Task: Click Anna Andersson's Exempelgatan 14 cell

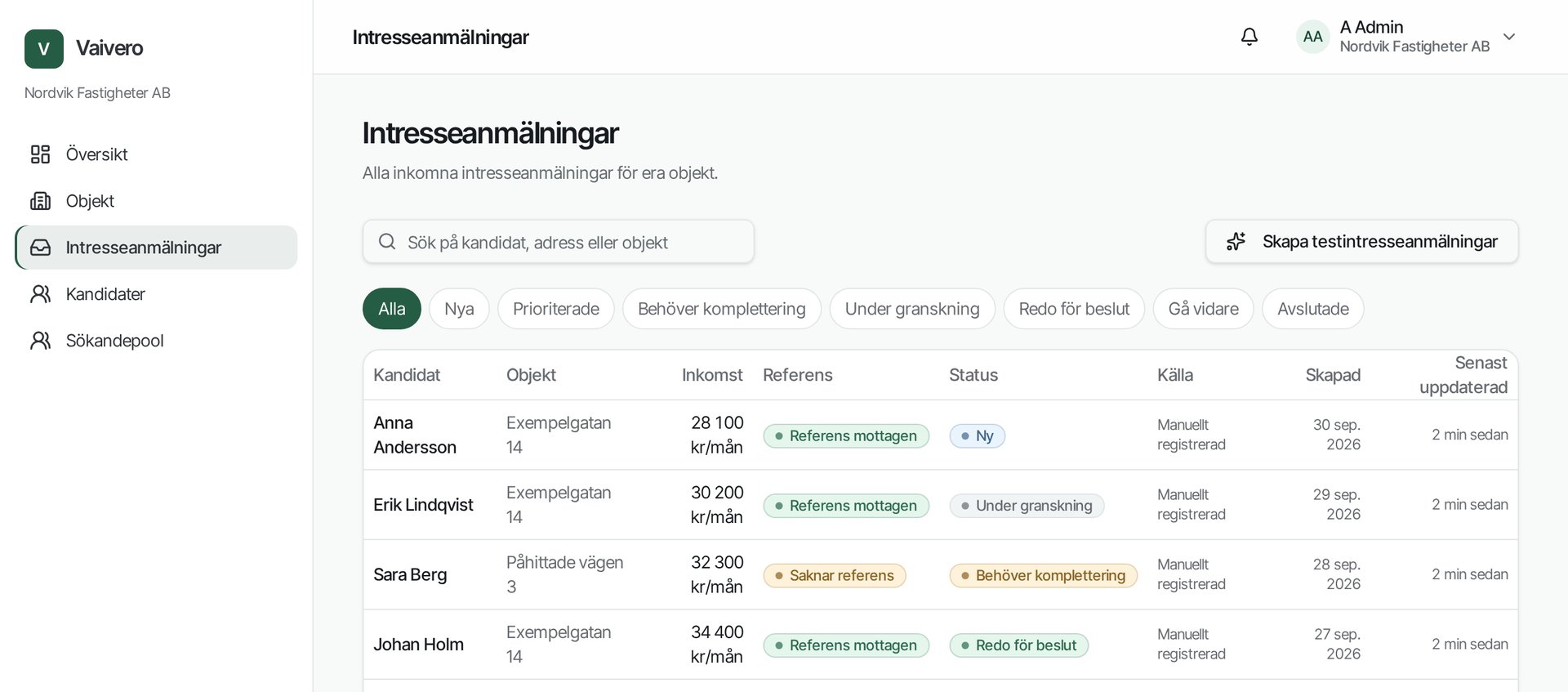Action: tap(559, 435)
